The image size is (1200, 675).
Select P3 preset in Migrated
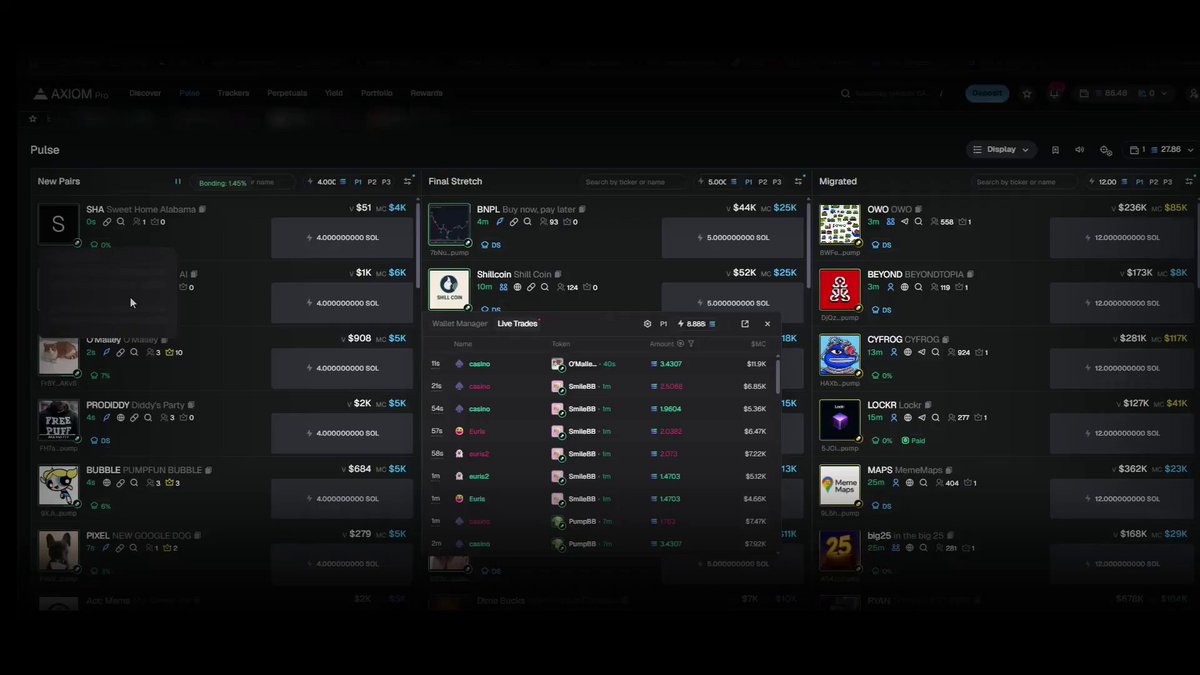pyautogui.click(x=1168, y=182)
